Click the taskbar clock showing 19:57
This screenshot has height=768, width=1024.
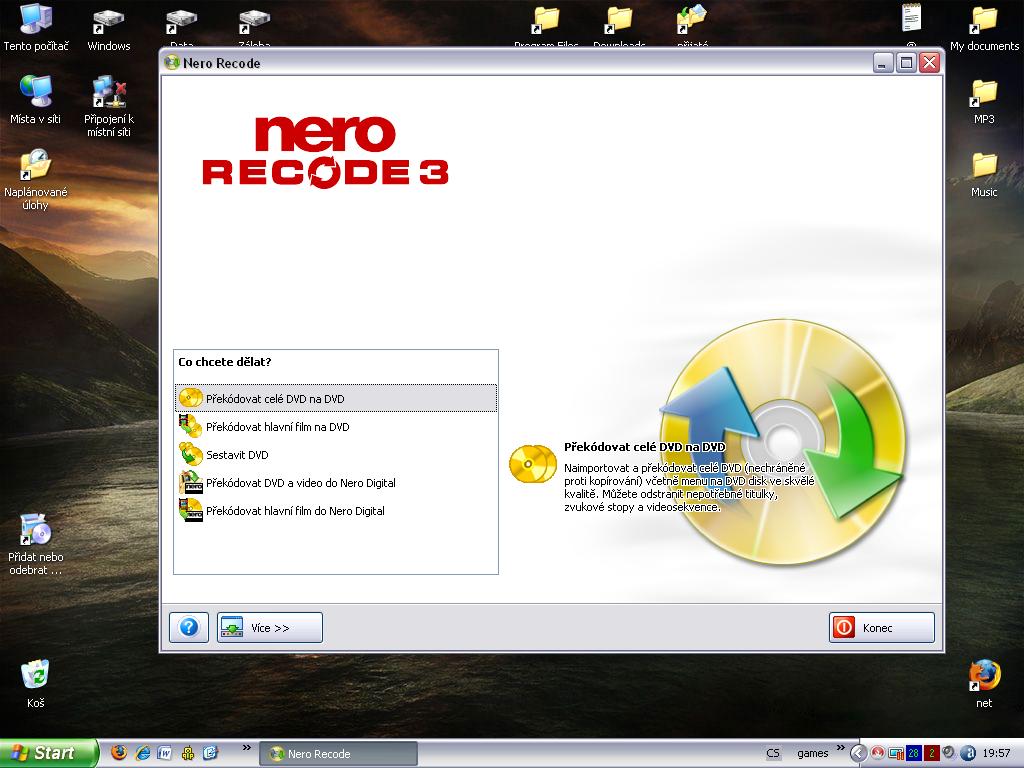pyautogui.click(x=997, y=754)
